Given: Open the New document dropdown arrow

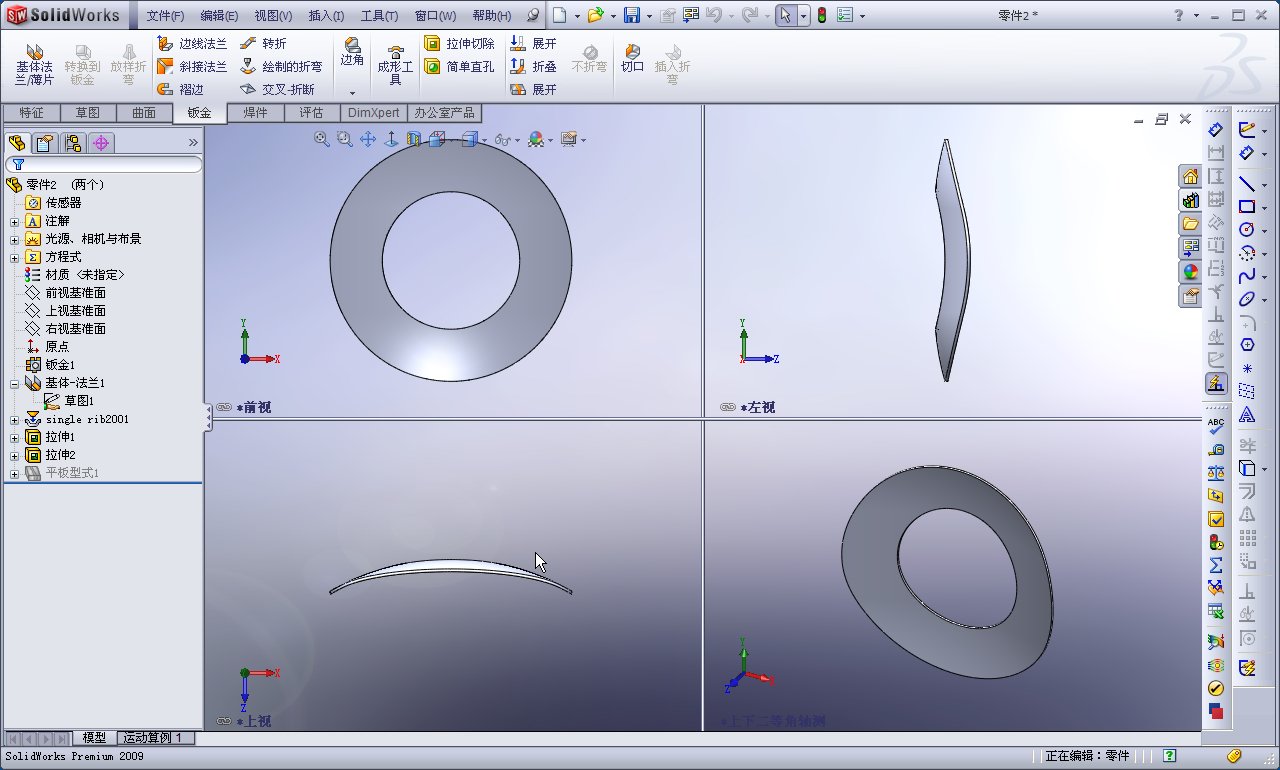Looking at the screenshot, I should point(577,17).
